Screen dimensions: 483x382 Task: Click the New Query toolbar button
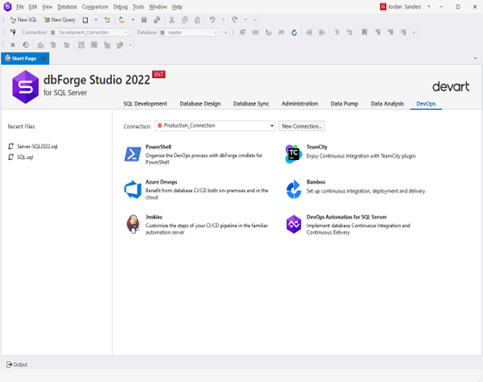click(60, 20)
